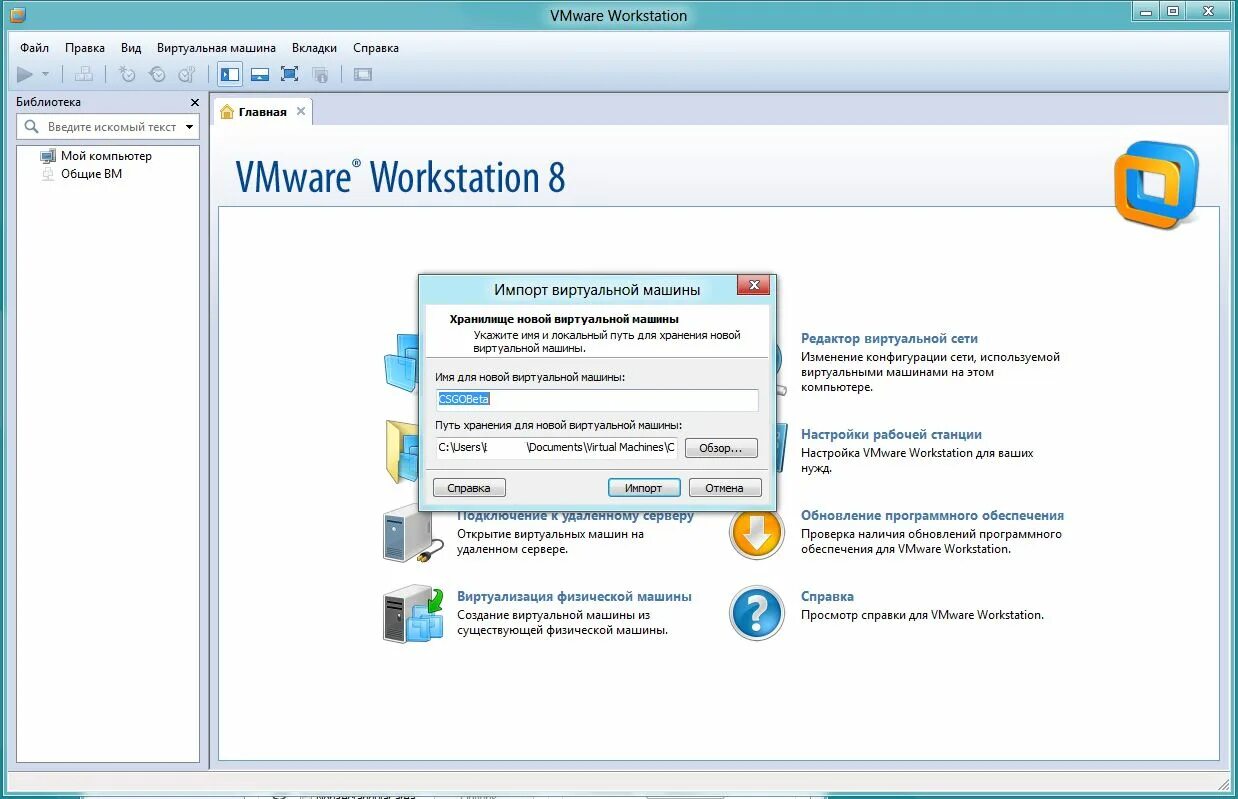Click the blue question mark help icon
The width and height of the screenshot is (1238, 799).
757,613
